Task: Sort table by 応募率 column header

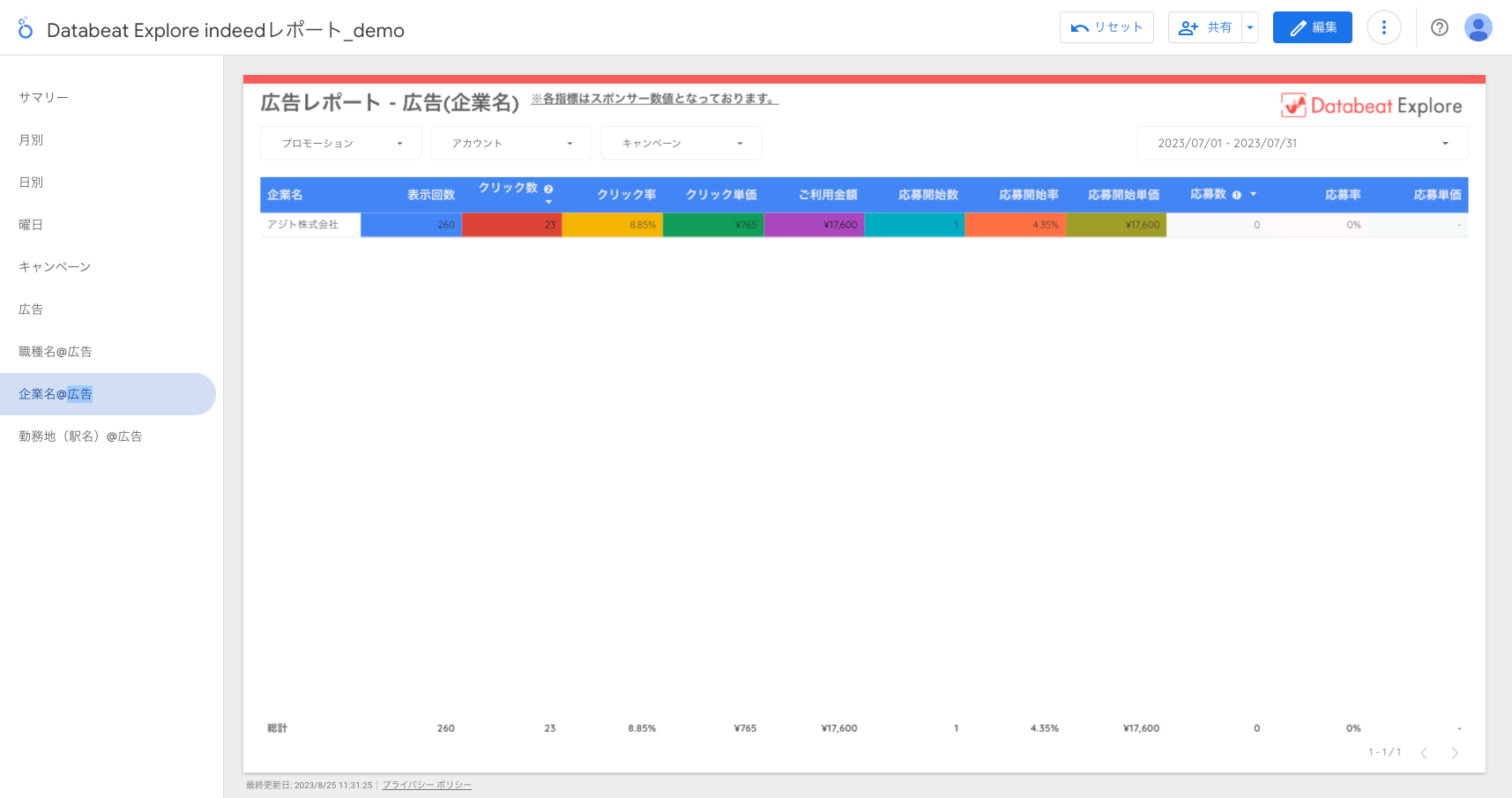Action: click(1343, 195)
